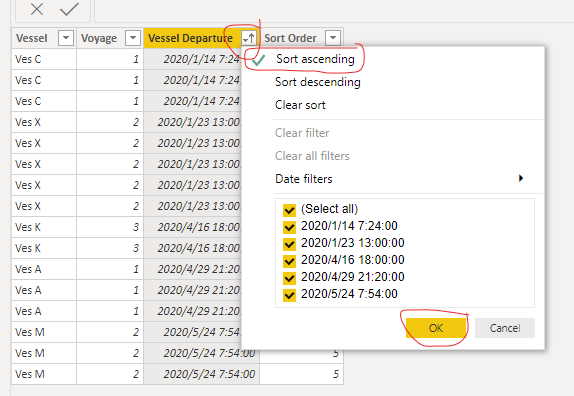Select the Voyage column header
Image resolution: width=574 pixels, height=396 pixels.
point(110,38)
